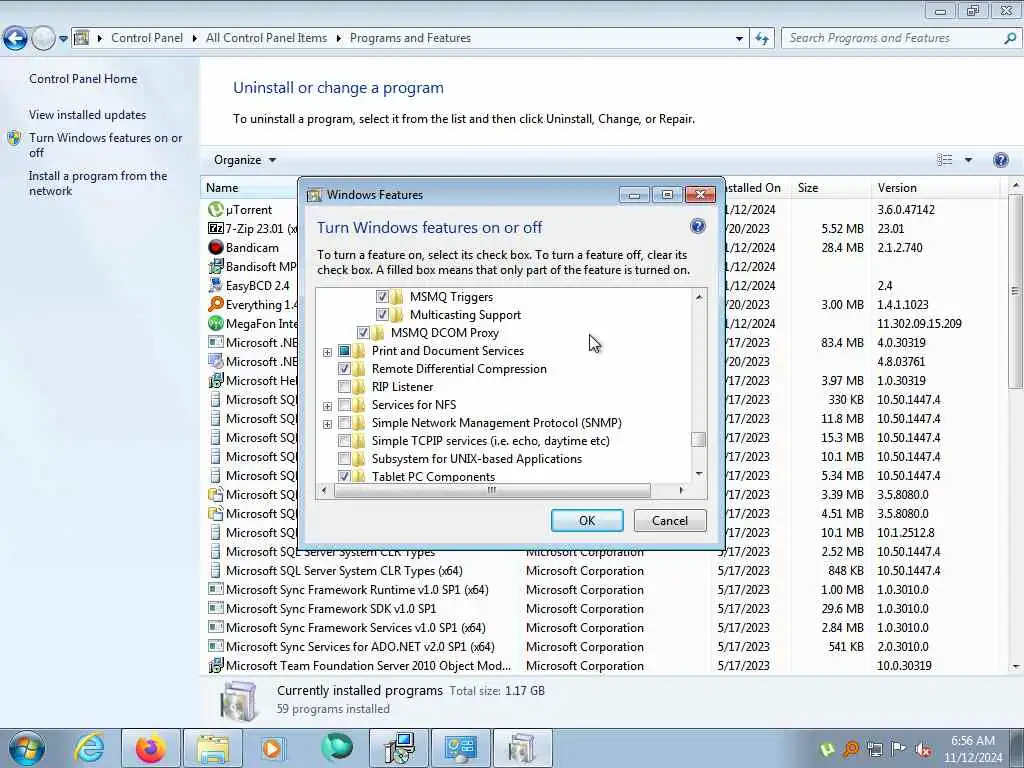Launch Internet Explorer from taskbar
Screen dimensions: 1024x768
(89, 748)
